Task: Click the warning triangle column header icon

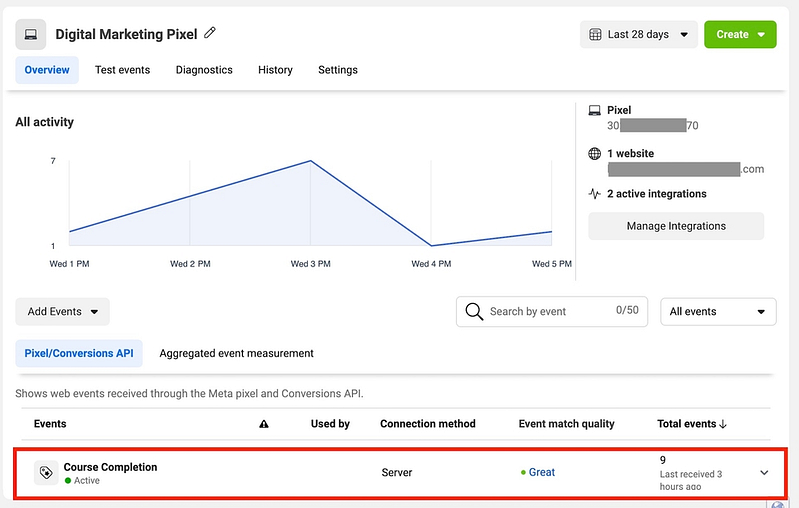Action: click(264, 424)
